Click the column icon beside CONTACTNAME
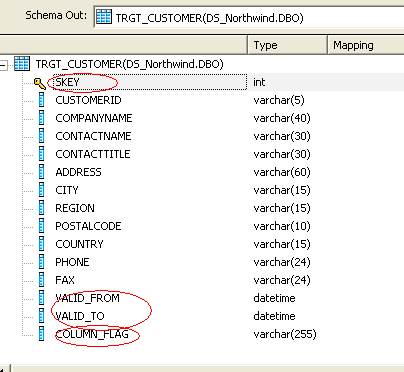Screen dimensions: 404x372 42,136
